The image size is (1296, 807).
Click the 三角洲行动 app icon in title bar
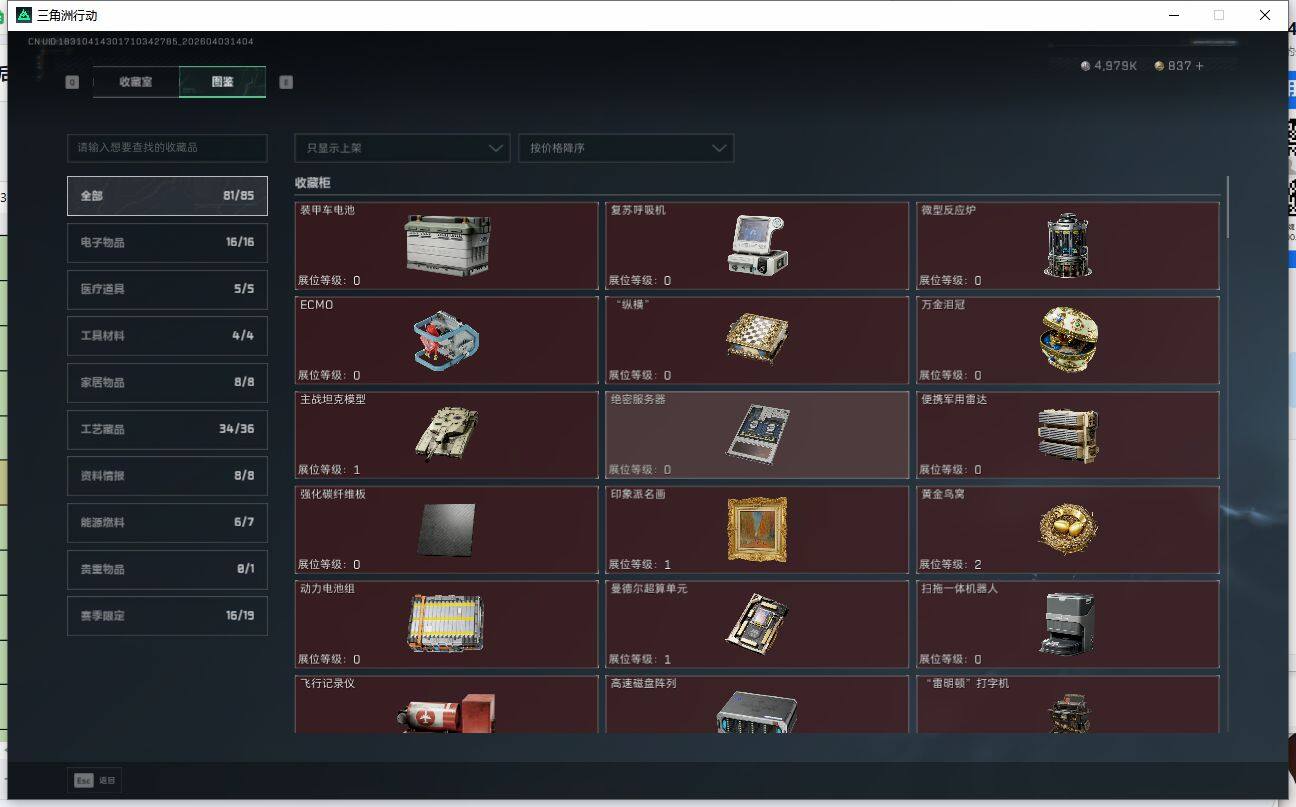point(24,15)
